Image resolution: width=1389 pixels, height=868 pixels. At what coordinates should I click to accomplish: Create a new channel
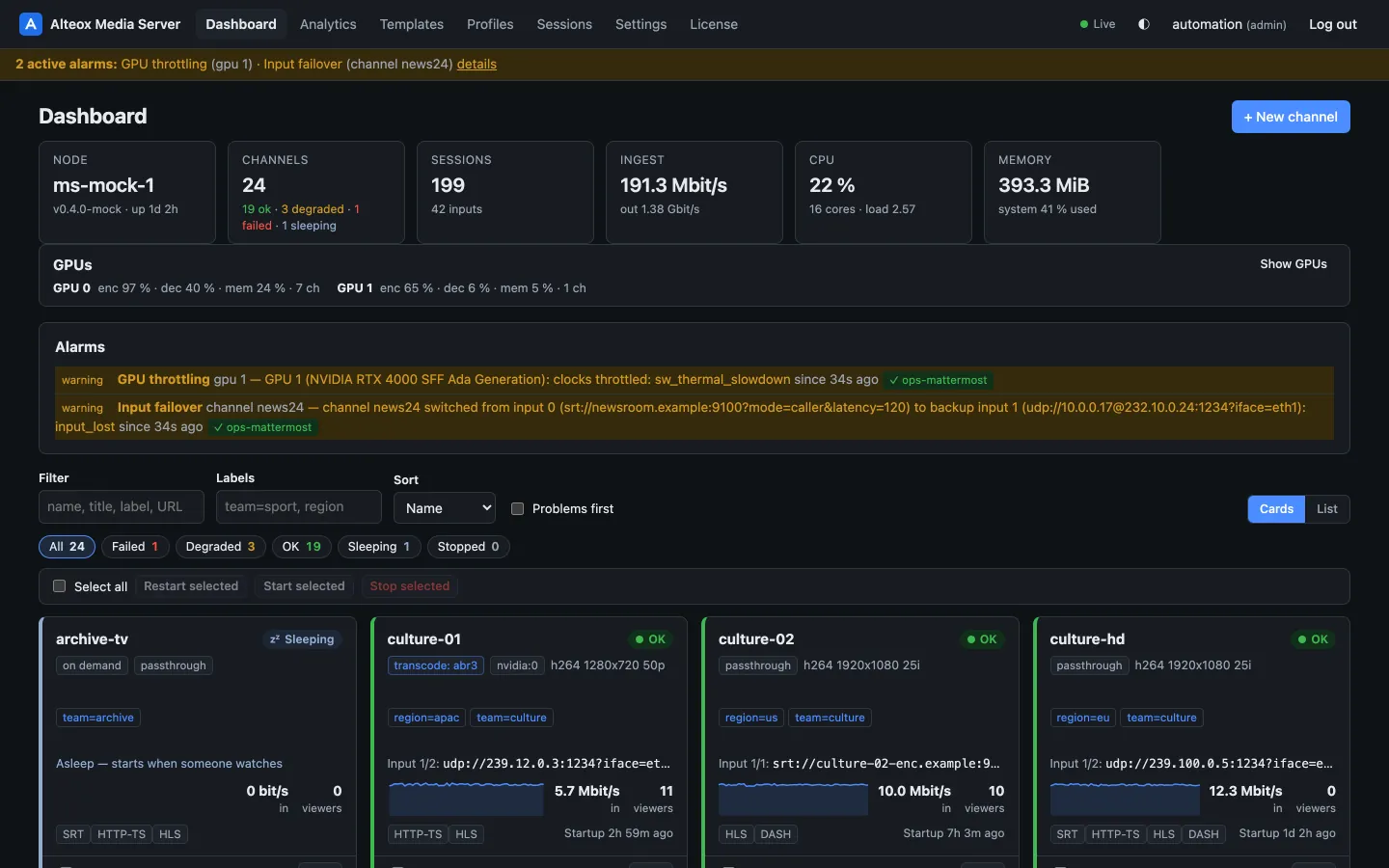point(1291,117)
